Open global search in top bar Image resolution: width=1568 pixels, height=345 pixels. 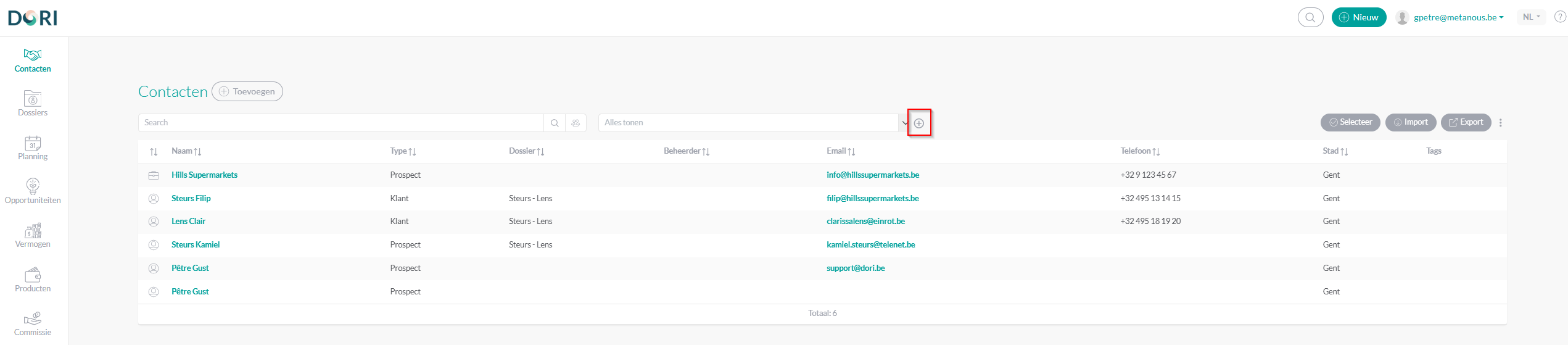pyautogui.click(x=1310, y=17)
